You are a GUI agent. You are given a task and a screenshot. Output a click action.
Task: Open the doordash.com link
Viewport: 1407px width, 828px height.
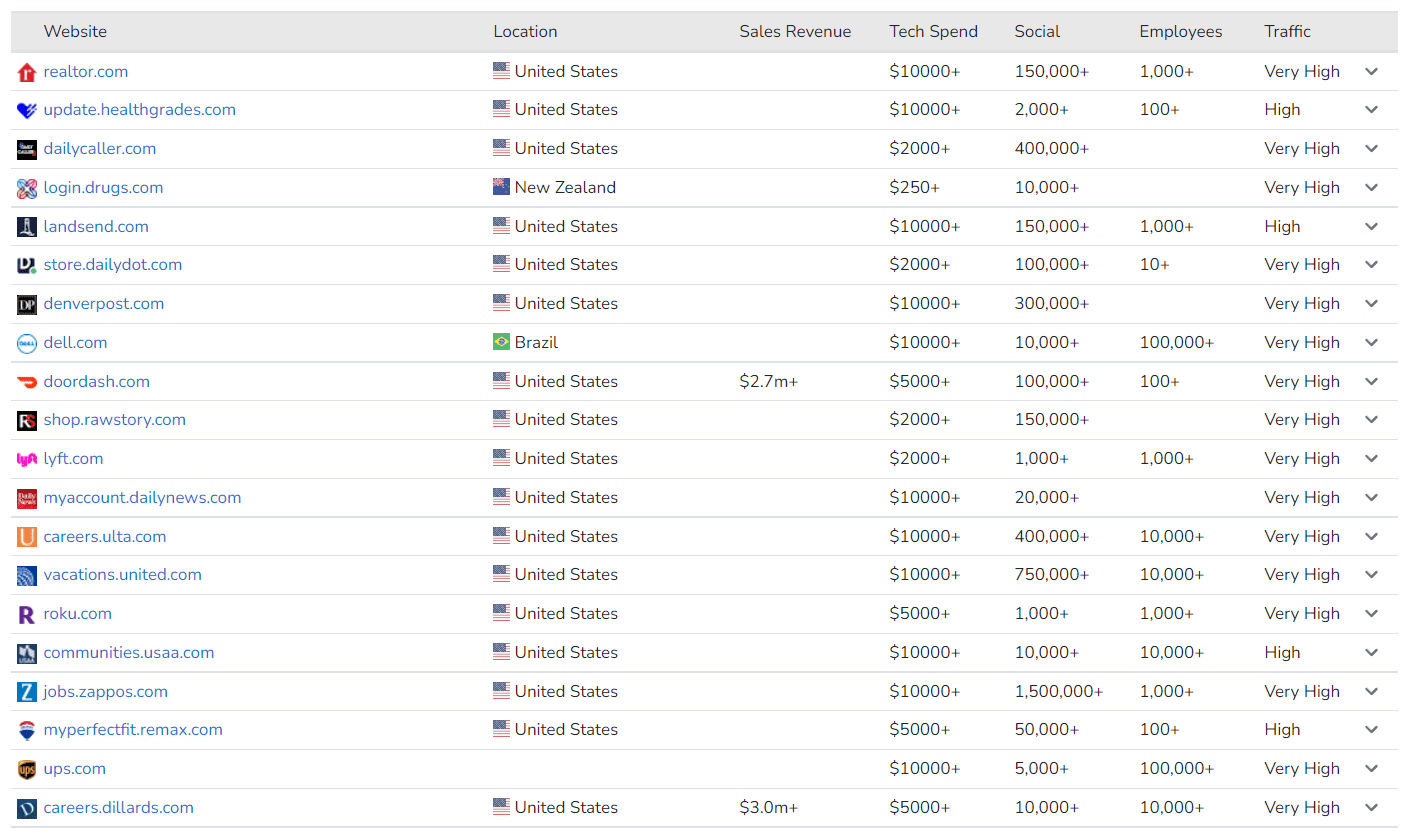(97, 382)
